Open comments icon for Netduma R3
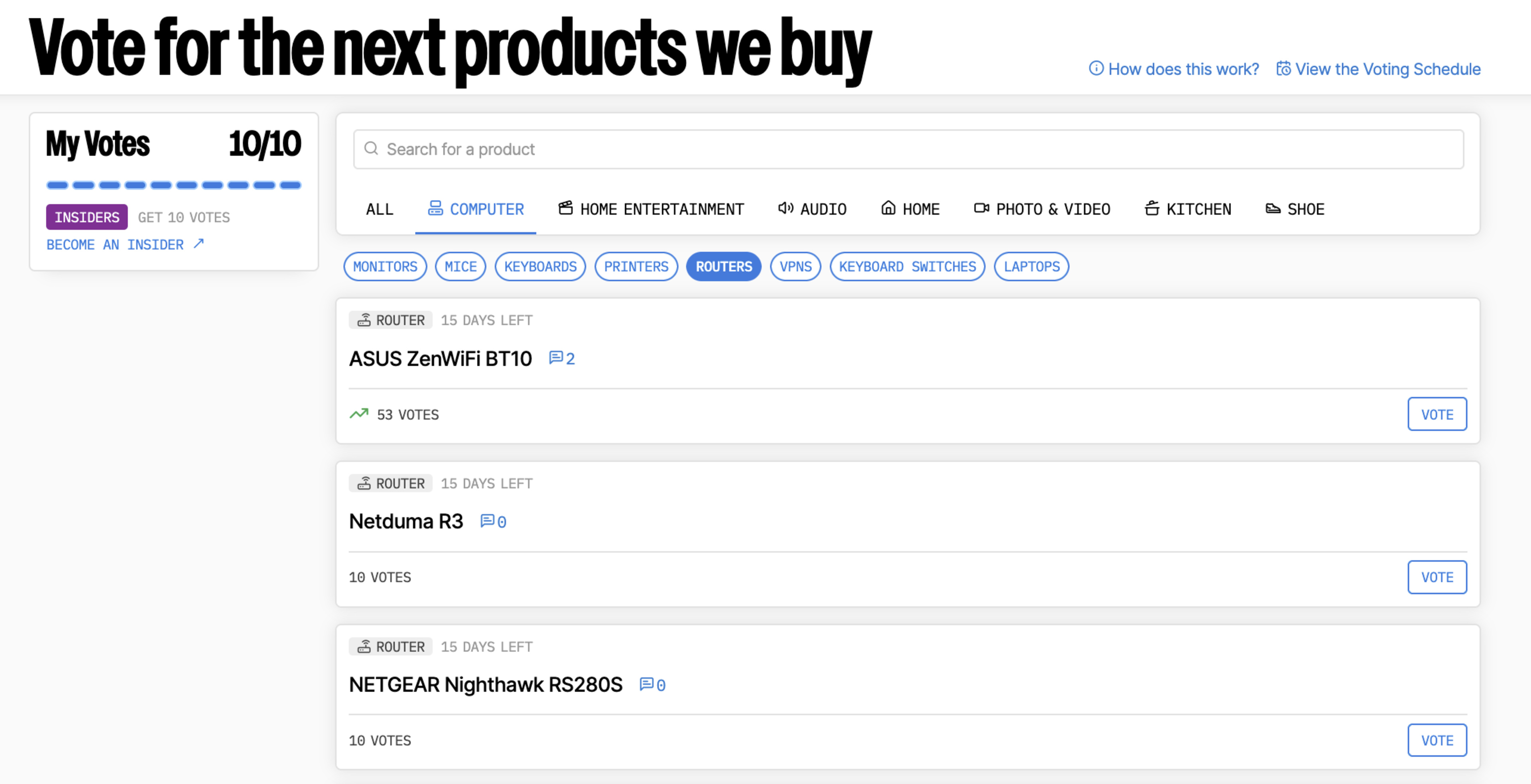The height and width of the screenshot is (784, 1531). click(x=487, y=521)
